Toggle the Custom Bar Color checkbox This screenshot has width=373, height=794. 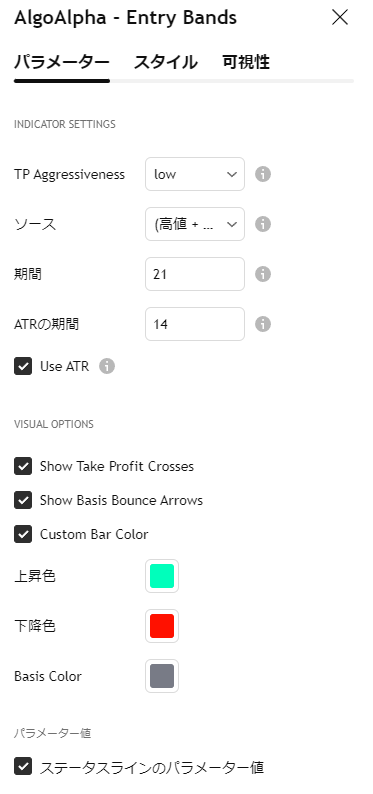pos(23,534)
